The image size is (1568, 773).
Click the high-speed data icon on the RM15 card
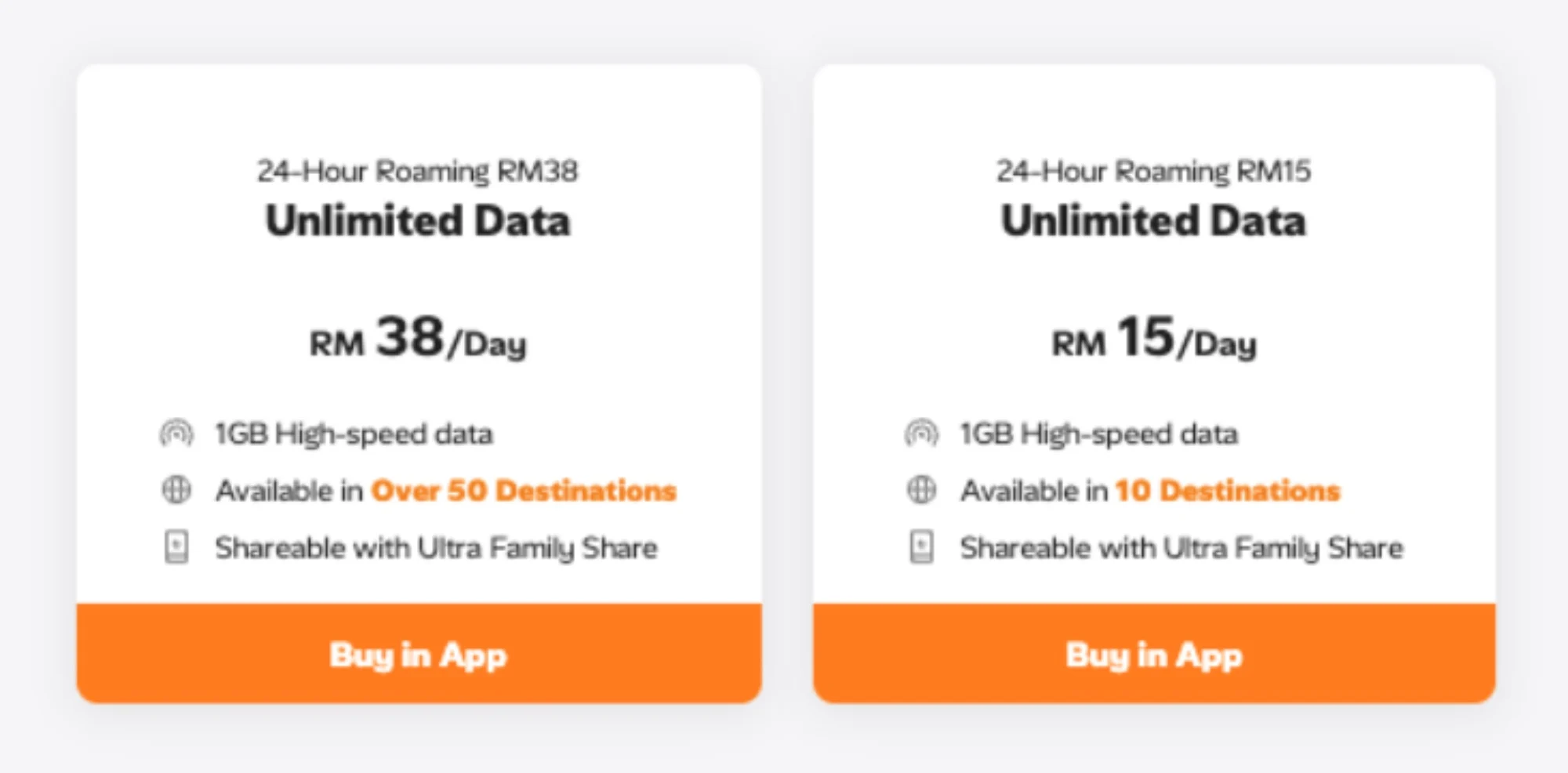pyautogui.click(x=922, y=434)
